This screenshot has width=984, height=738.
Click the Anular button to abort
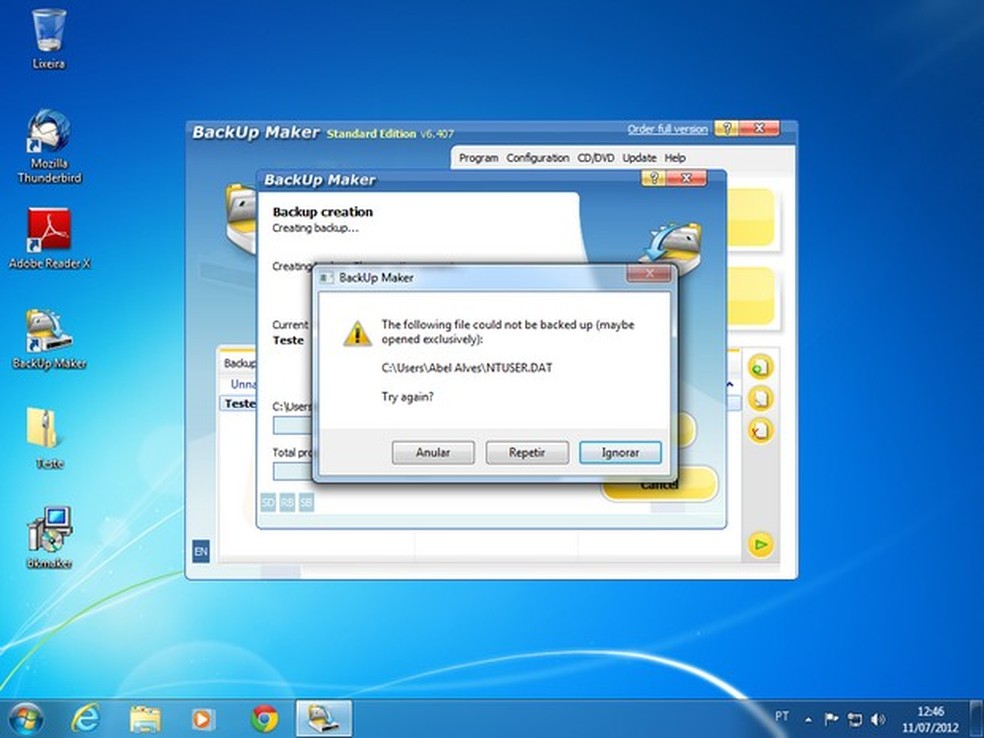pos(433,452)
